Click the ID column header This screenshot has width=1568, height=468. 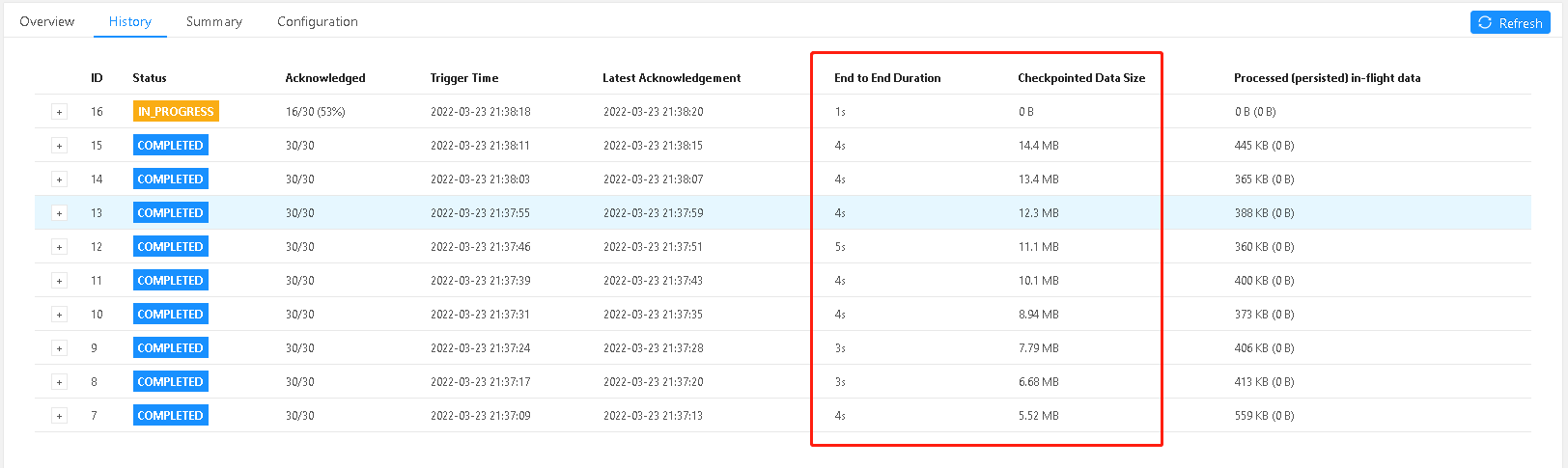point(97,78)
